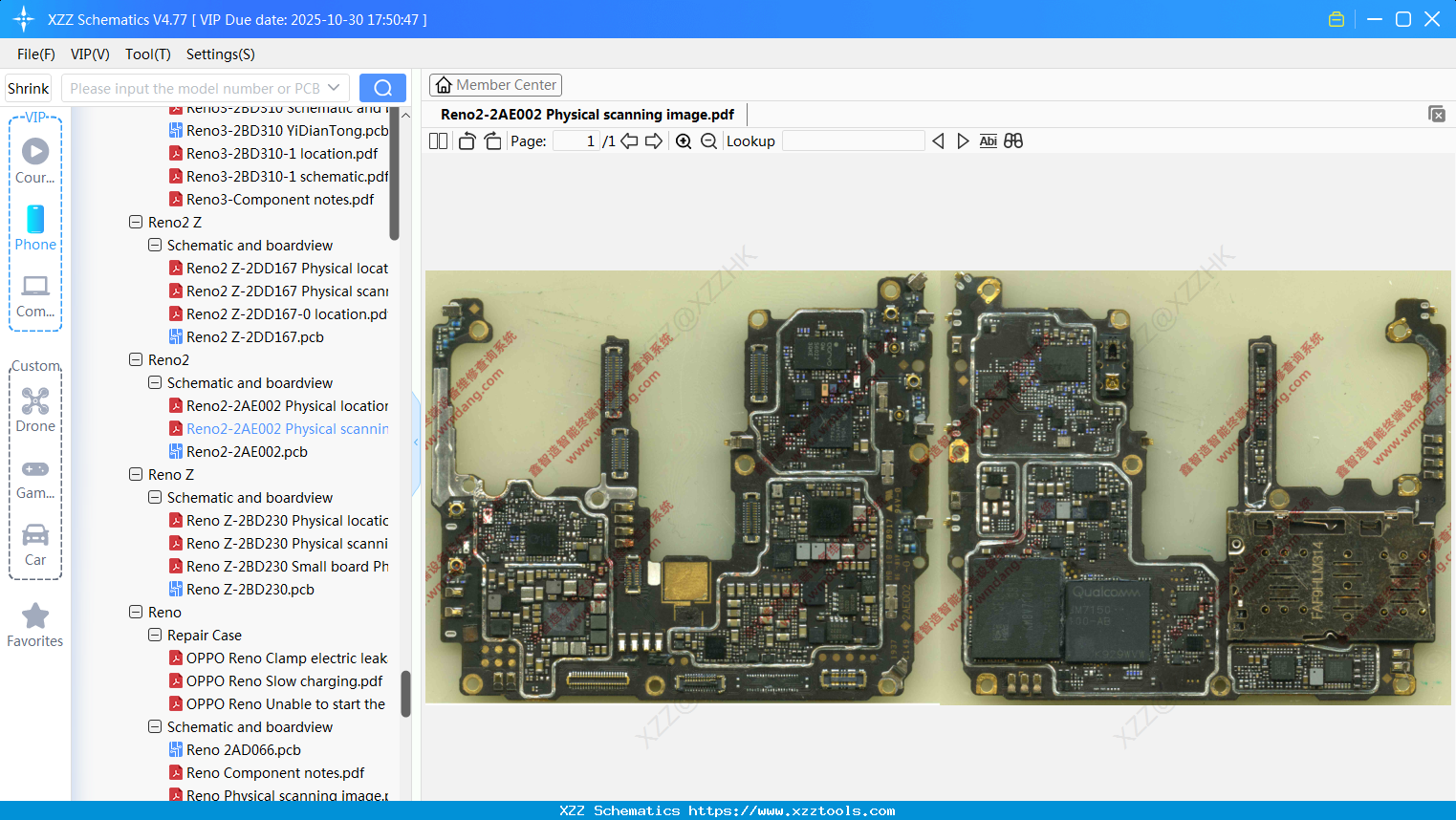Open the Favorites star section
1456x820 pixels.
[x=35, y=625]
